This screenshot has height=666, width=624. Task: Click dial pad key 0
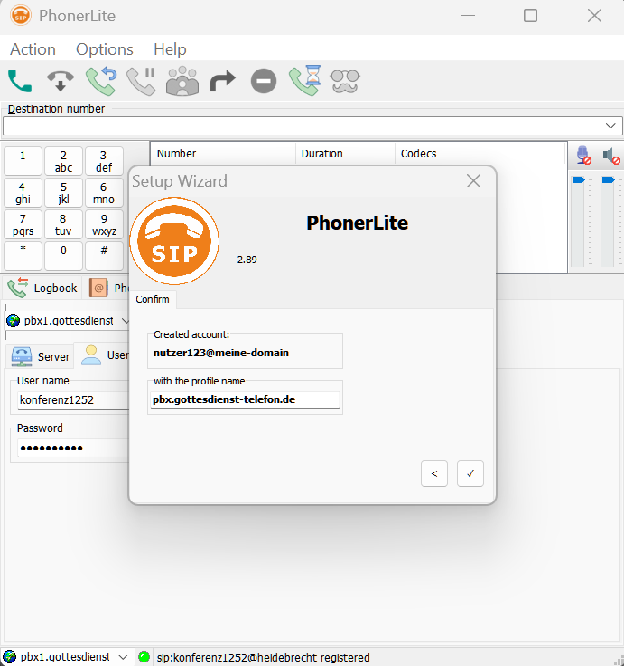coord(63,256)
